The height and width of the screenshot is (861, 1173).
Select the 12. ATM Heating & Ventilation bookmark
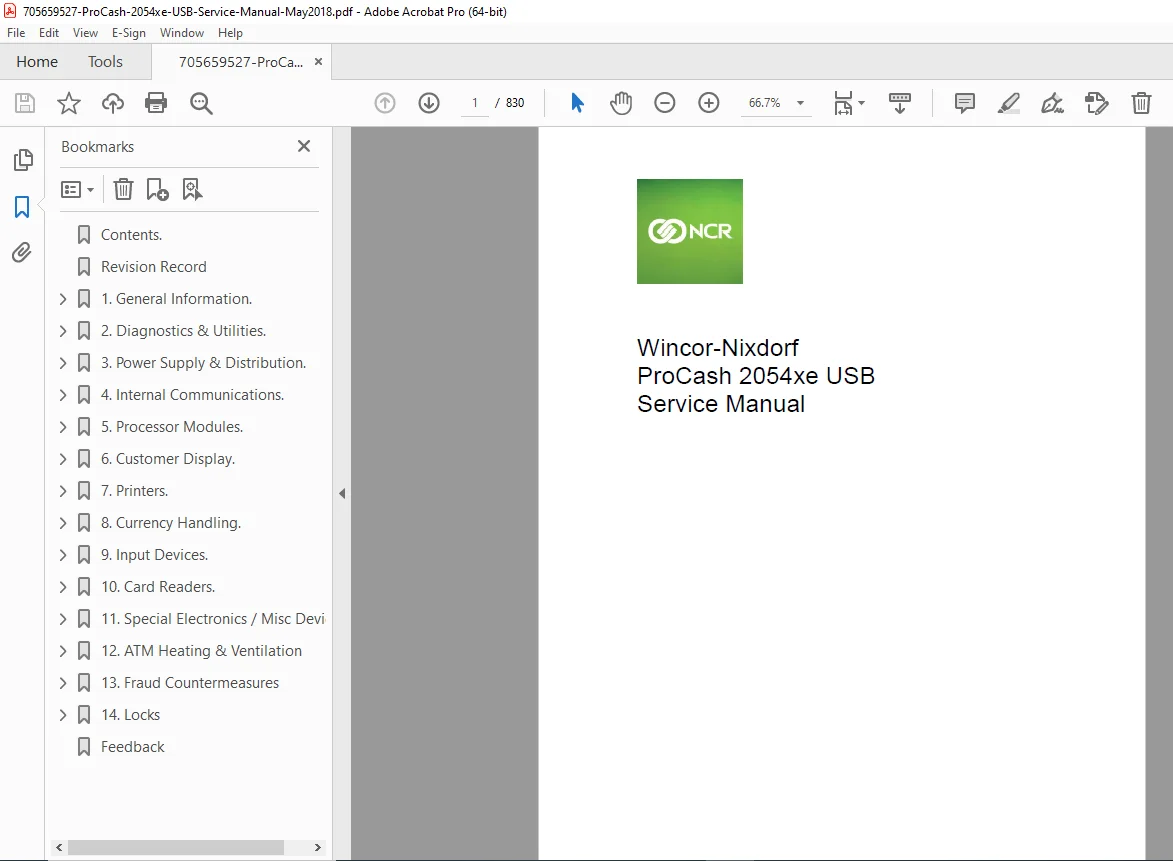click(202, 652)
